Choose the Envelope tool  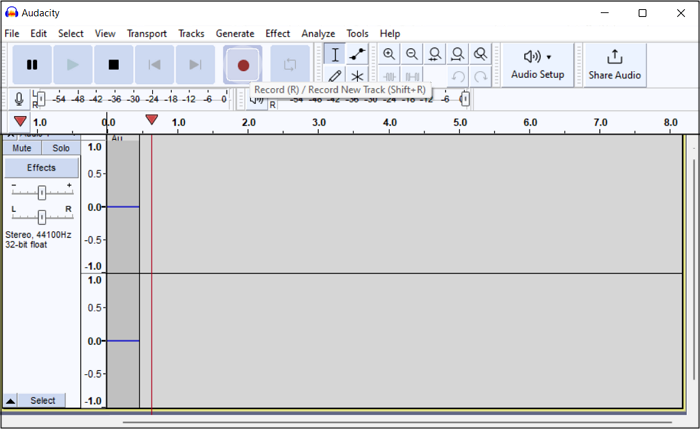(357, 54)
